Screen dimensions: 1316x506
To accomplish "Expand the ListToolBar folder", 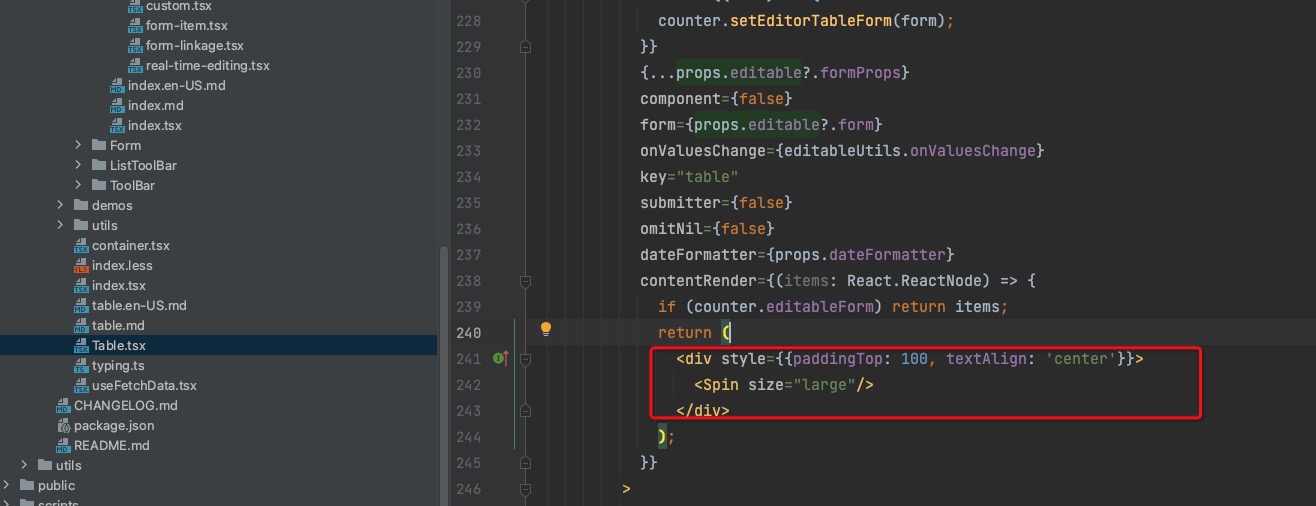I will click(x=78, y=165).
